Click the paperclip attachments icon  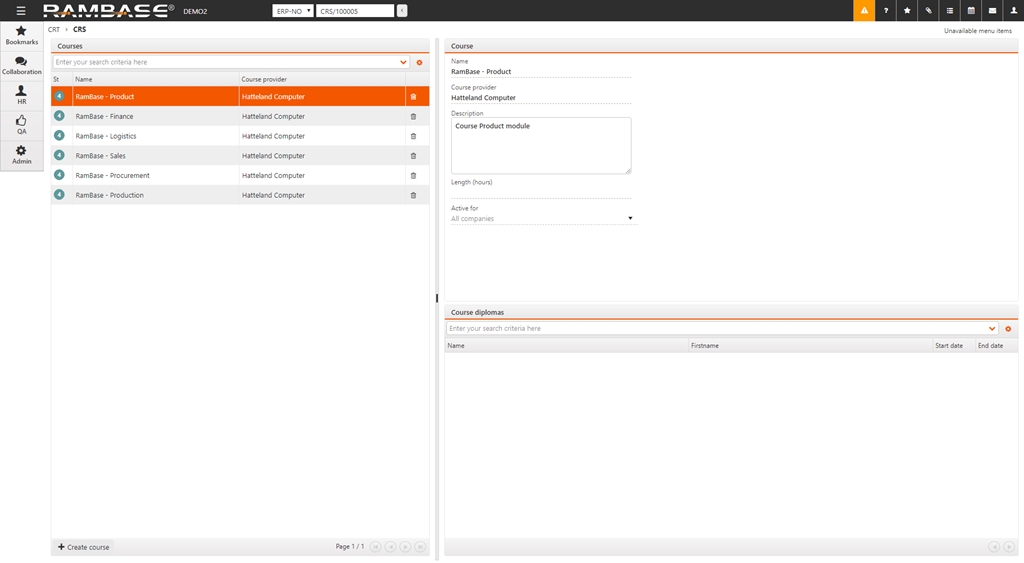(x=928, y=11)
